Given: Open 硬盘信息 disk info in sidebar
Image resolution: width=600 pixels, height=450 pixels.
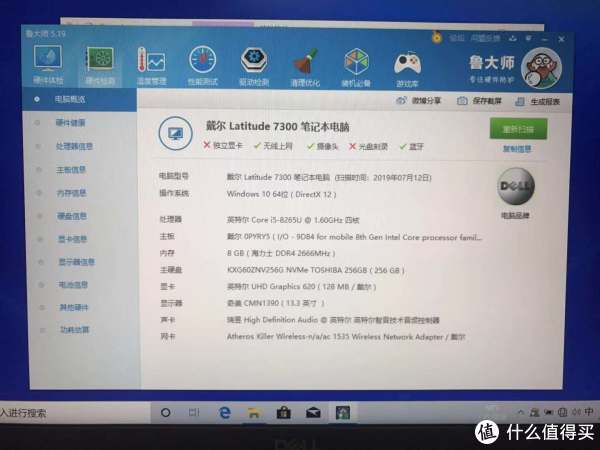Looking at the screenshot, I should pyautogui.click(x=72, y=216).
